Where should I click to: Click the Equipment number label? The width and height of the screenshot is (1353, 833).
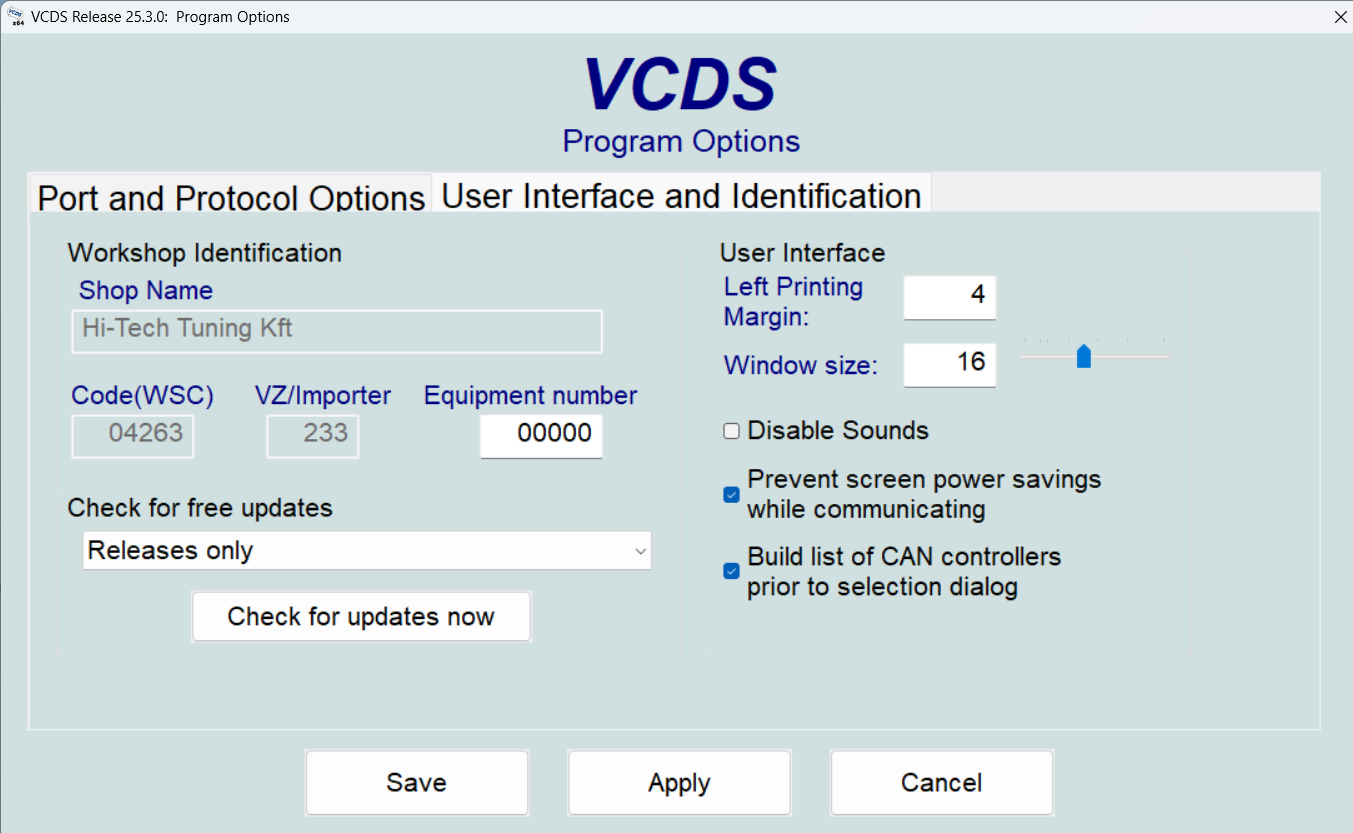pyautogui.click(x=531, y=396)
